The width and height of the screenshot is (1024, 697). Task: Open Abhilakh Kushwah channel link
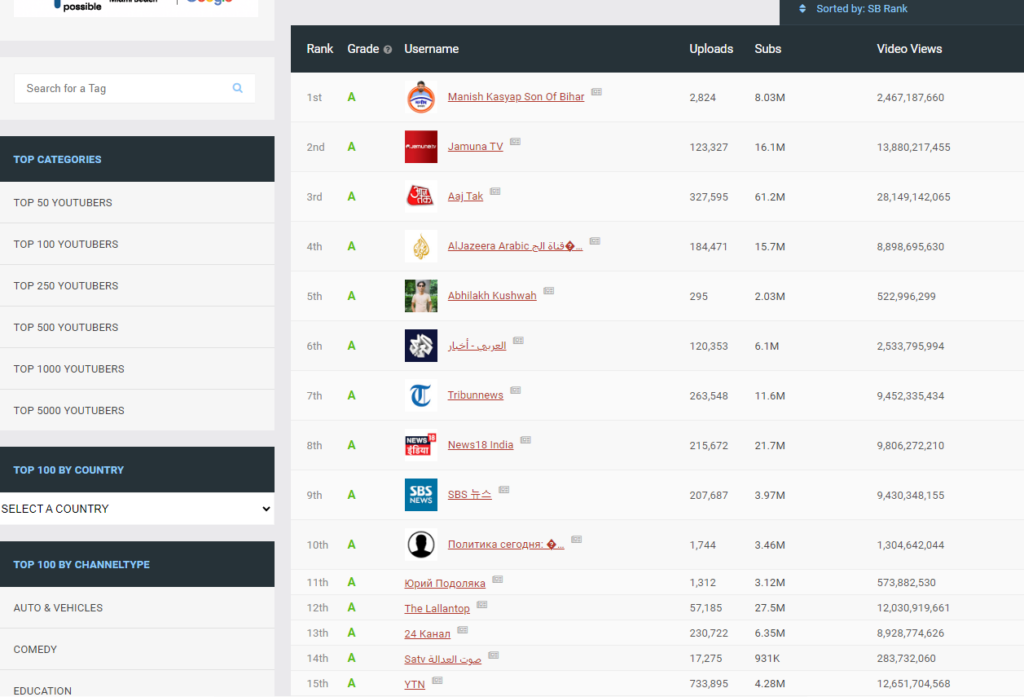coord(492,295)
